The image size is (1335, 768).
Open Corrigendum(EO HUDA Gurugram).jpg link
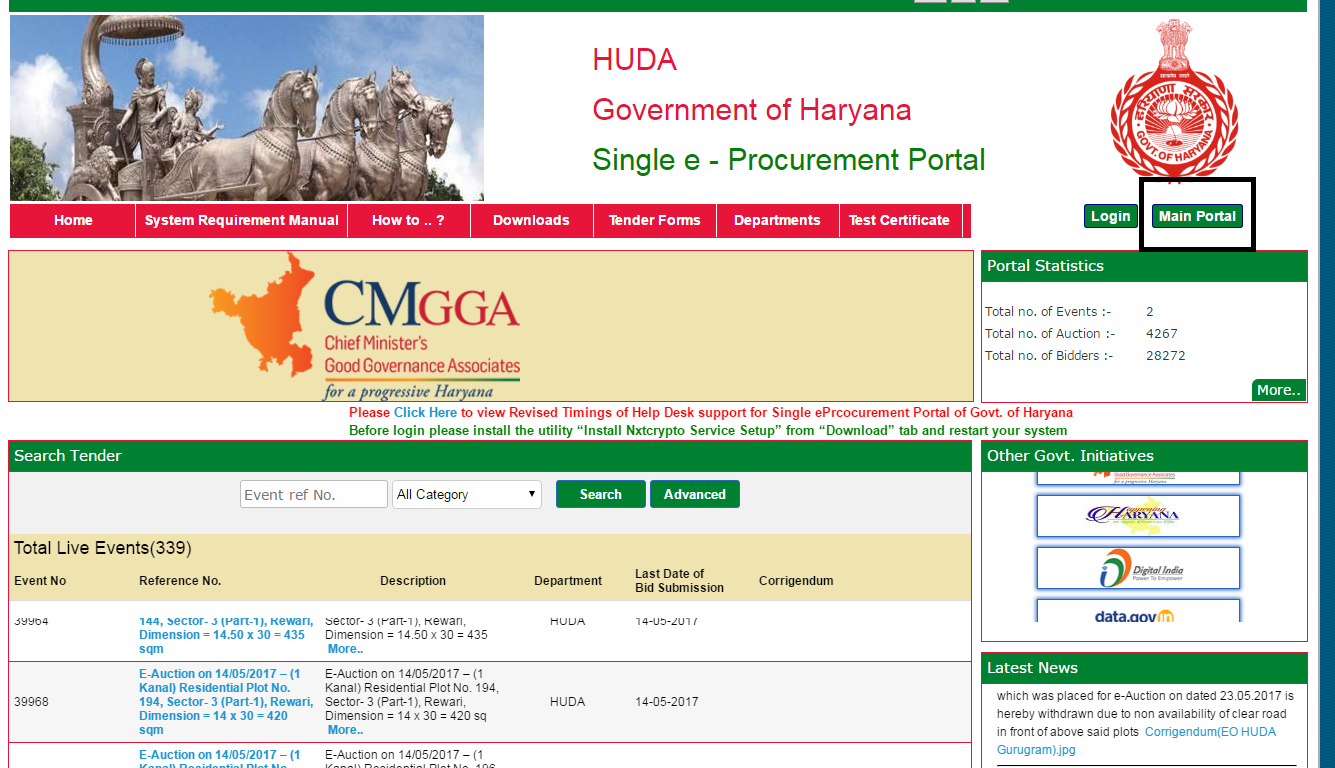[x=1136, y=741]
